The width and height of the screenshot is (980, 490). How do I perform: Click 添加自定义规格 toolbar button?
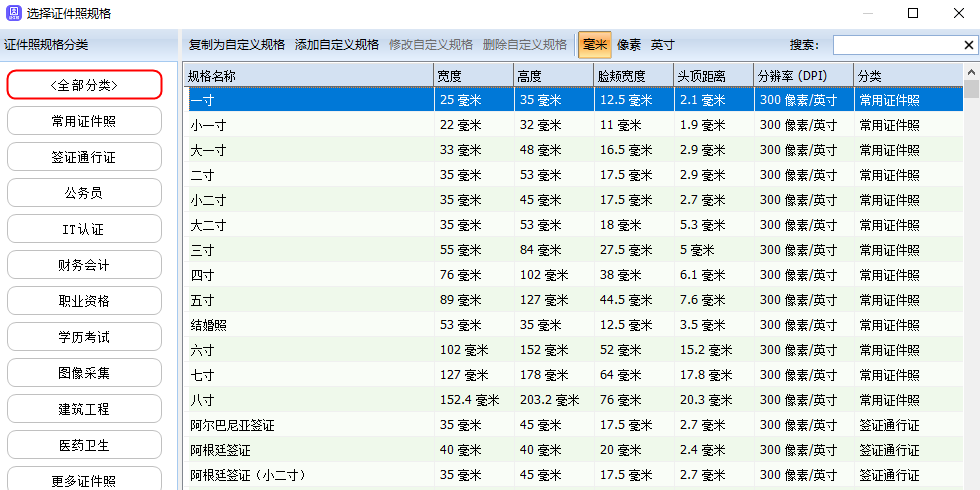337,45
